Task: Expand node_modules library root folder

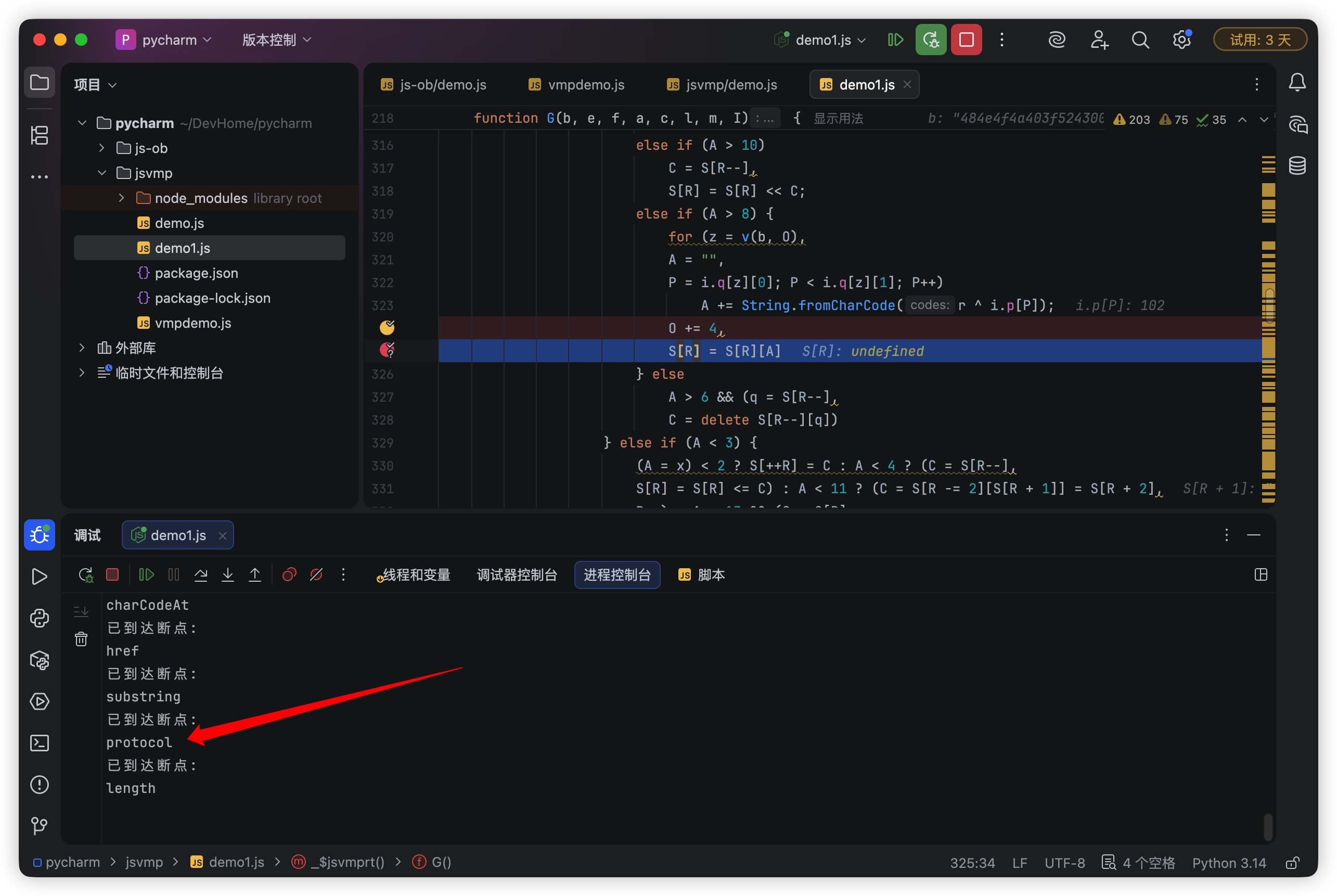Action: click(x=121, y=198)
